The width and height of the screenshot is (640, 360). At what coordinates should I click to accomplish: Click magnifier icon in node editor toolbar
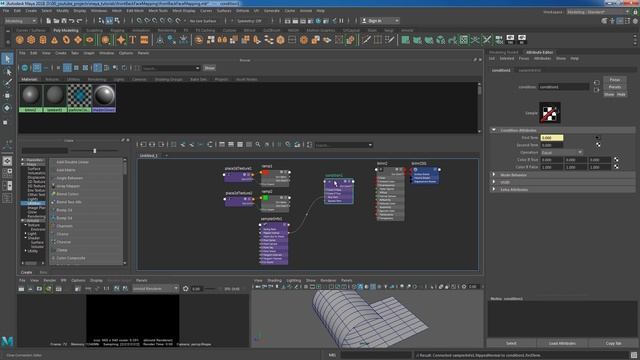point(258,144)
